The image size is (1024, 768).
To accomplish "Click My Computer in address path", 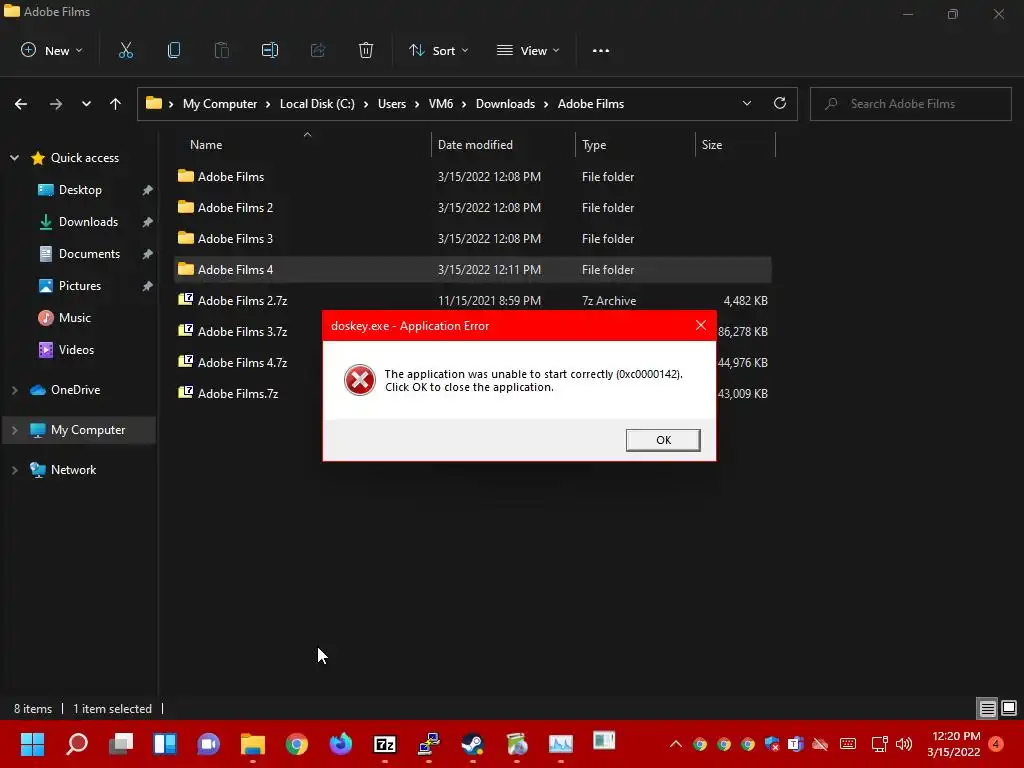I will coord(219,104).
